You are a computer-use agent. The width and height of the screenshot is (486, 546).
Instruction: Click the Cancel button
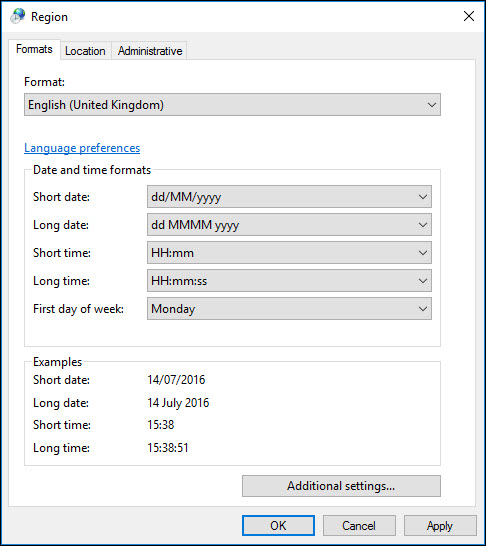(359, 525)
